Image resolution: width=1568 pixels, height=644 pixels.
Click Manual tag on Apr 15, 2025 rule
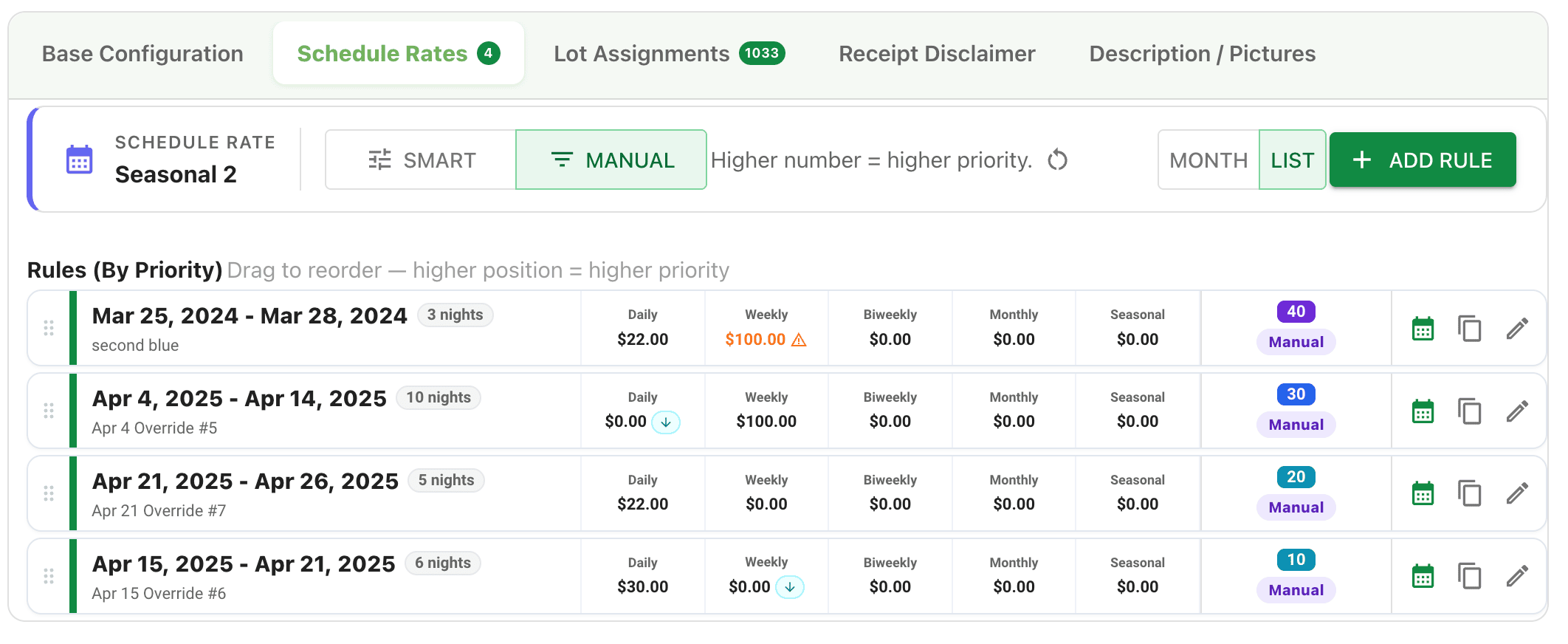pyautogui.click(x=1296, y=590)
